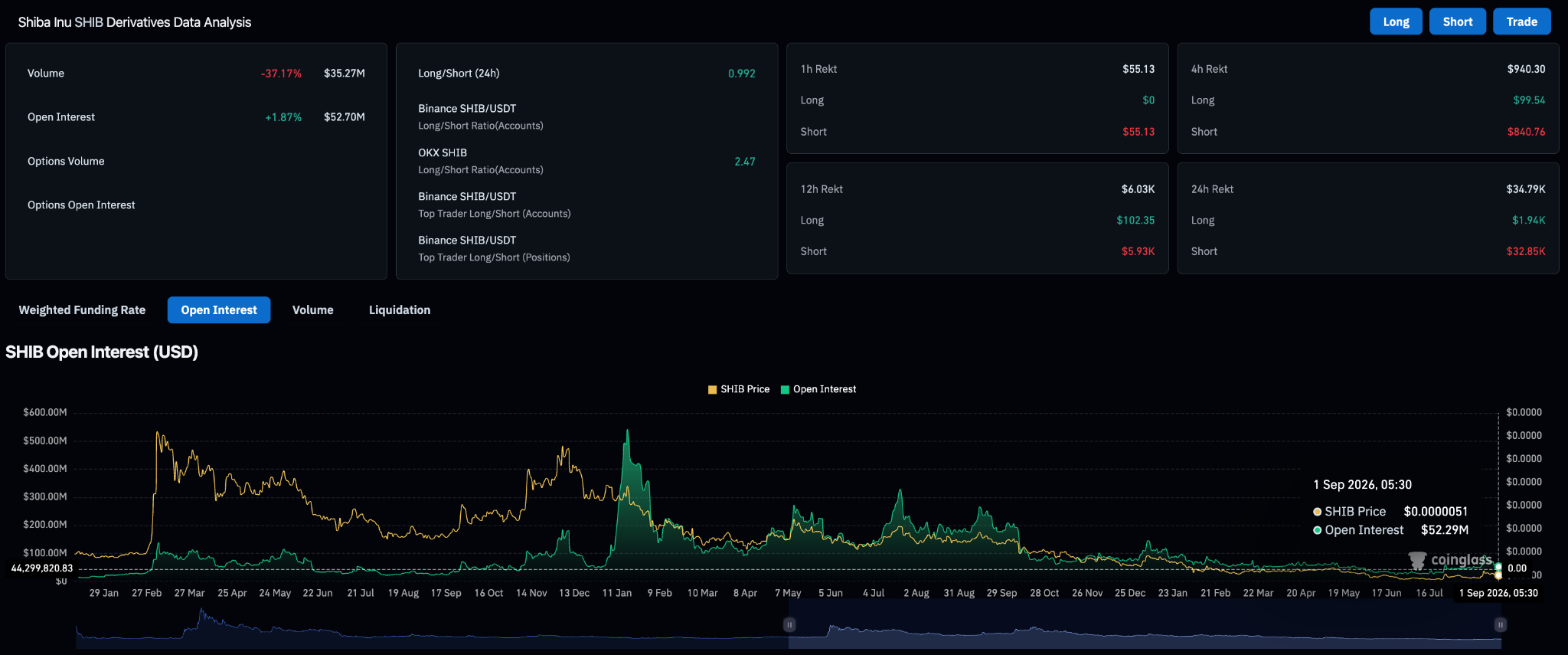Select the Open Interest tab
Image resolution: width=1568 pixels, height=655 pixels.
click(219, 309)
